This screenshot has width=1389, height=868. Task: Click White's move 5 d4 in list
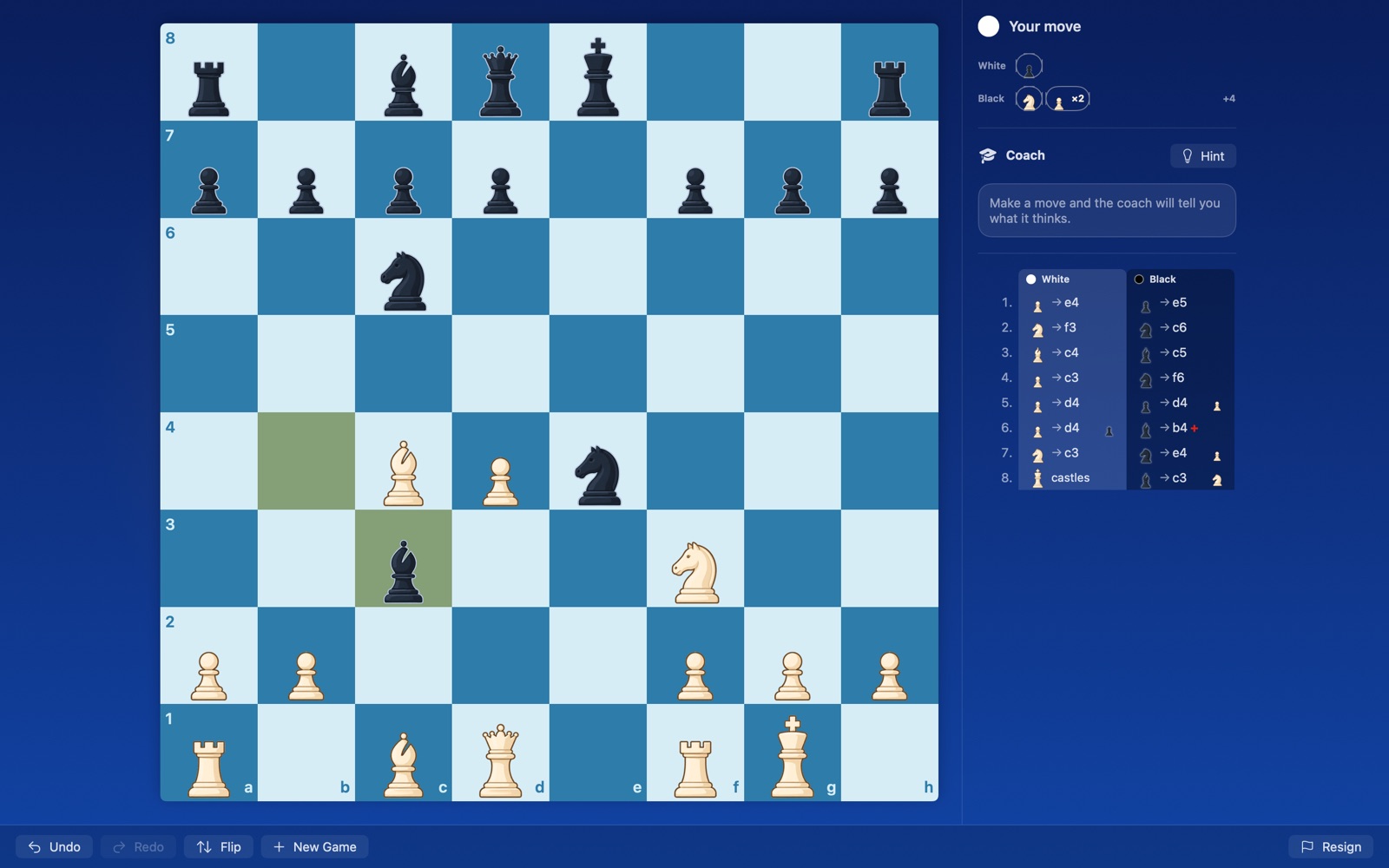1071,404
